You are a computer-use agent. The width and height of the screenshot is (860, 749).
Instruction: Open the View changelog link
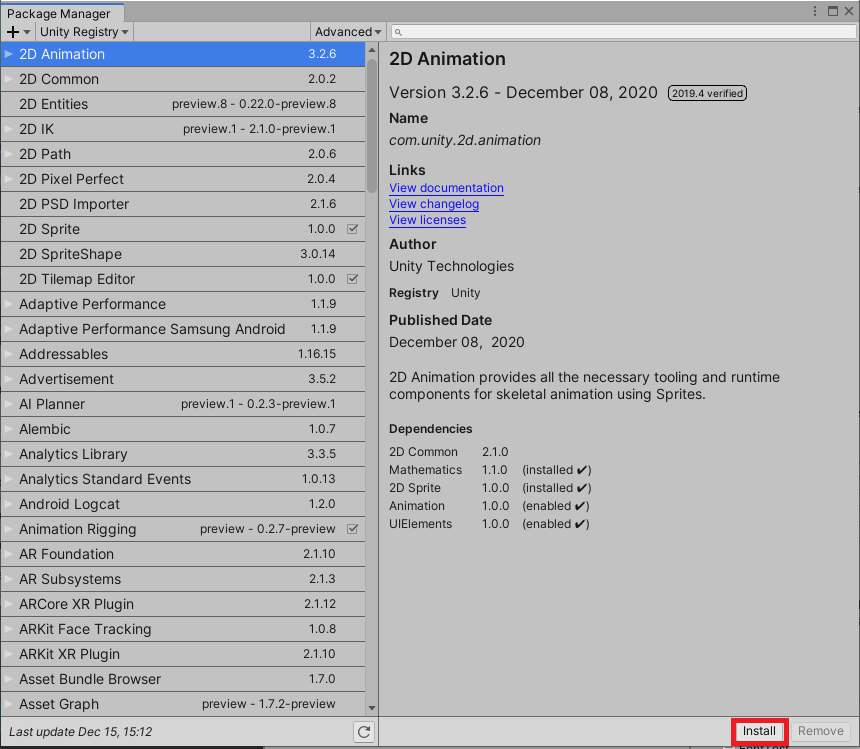pos(434,204)
